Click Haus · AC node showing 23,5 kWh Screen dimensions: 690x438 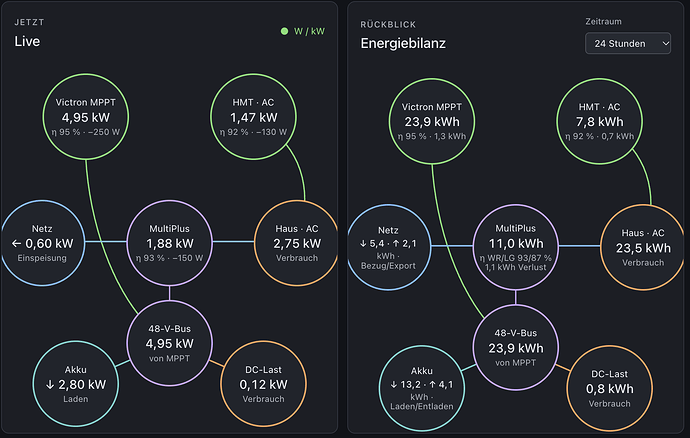click(x=643, y=247)
